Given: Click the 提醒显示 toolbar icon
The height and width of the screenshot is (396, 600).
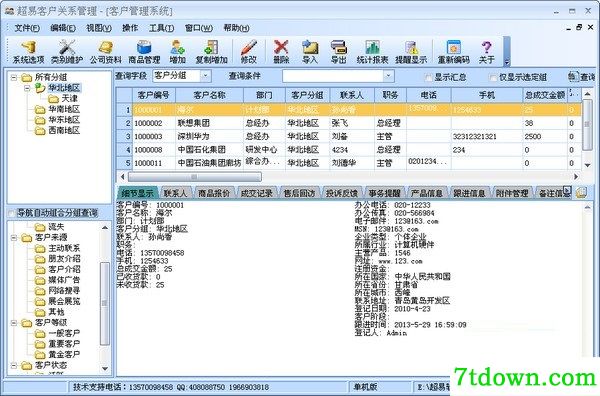Looking at the screenshot, I should pos(411,52).
